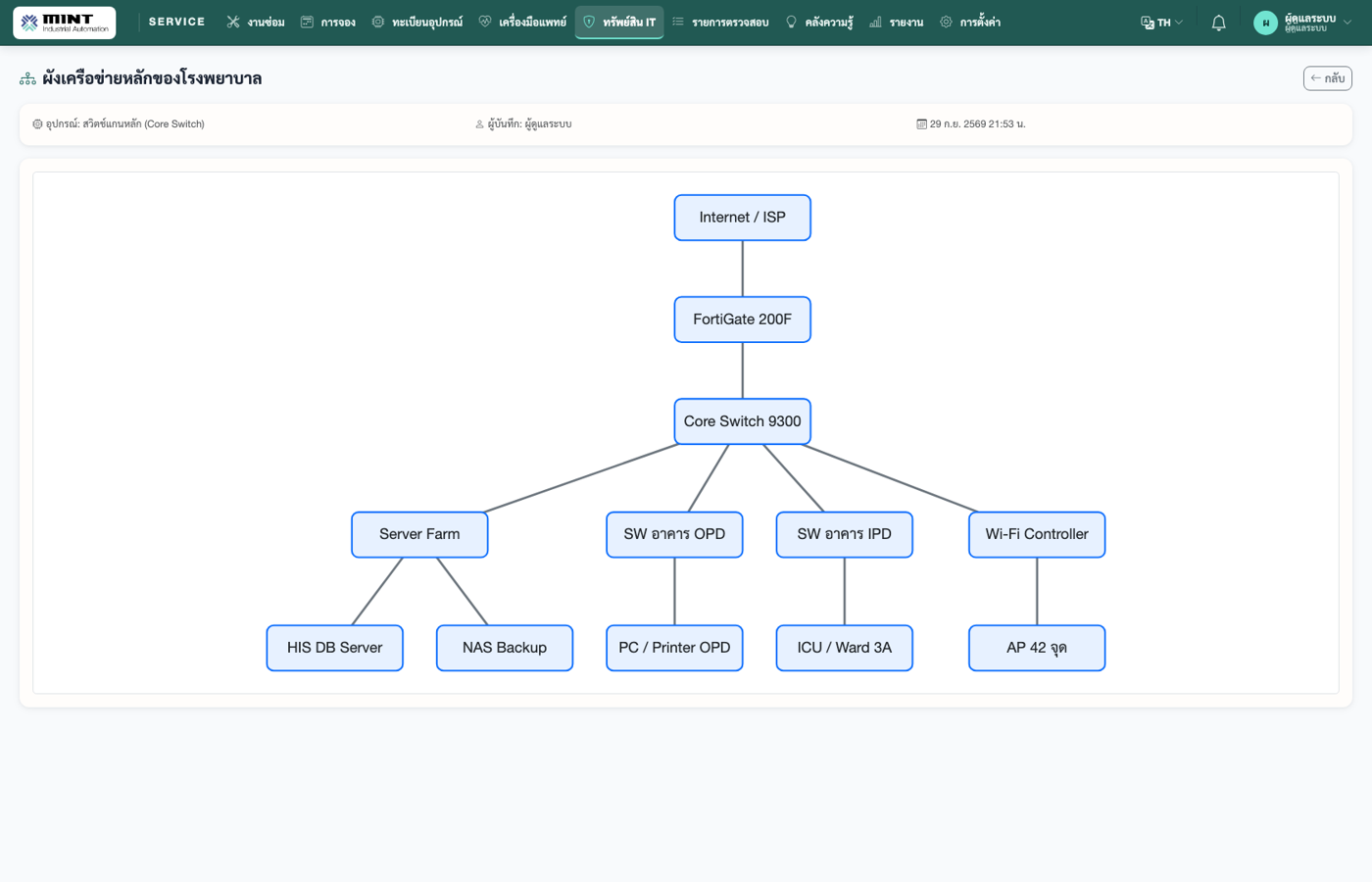This screenshot has width=1372, height=882.
Task: Click the กลับ back button
Action: pos(1327,78)
